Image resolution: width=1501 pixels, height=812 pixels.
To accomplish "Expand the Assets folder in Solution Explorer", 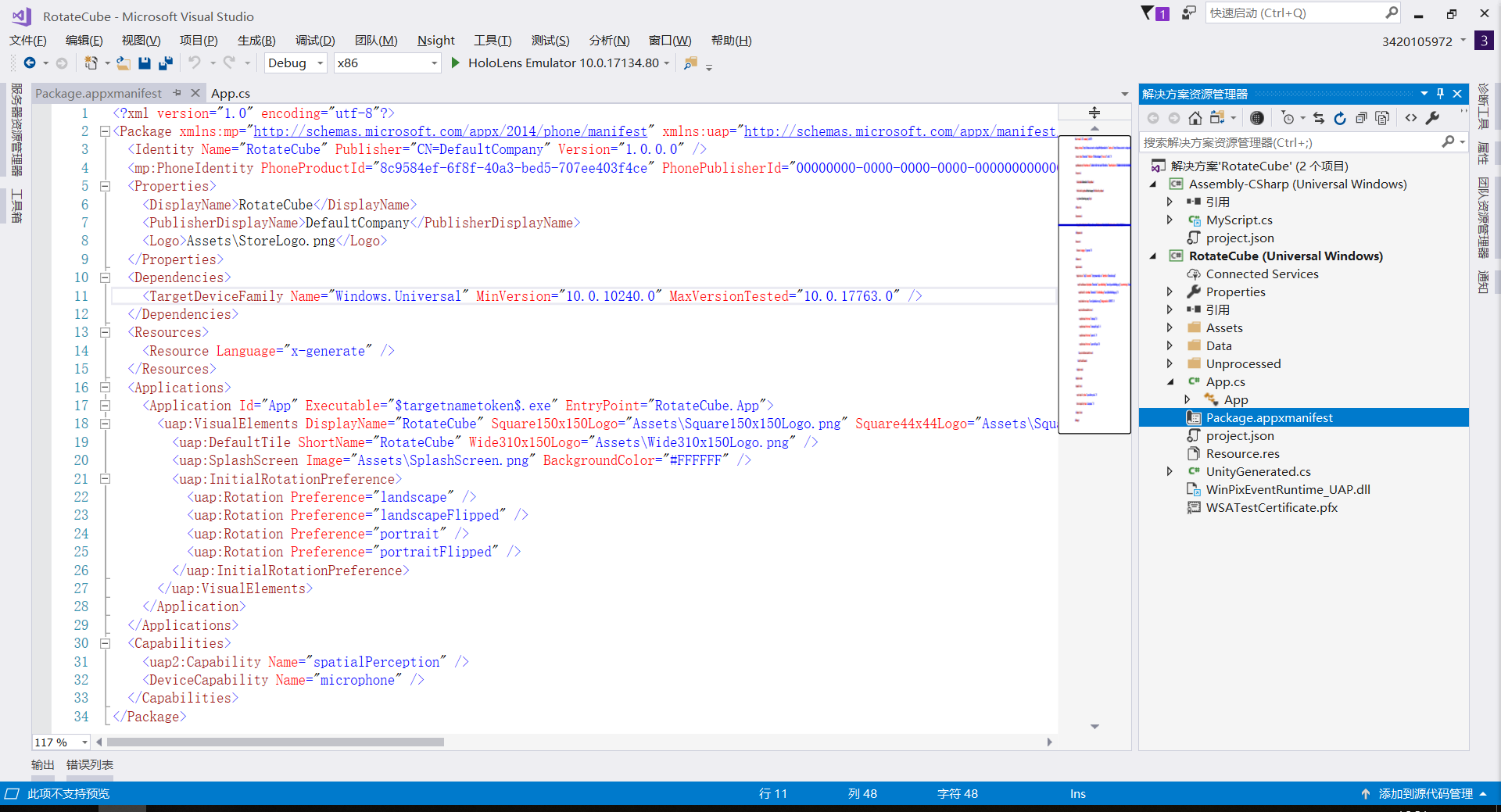I will [1170, 328].
